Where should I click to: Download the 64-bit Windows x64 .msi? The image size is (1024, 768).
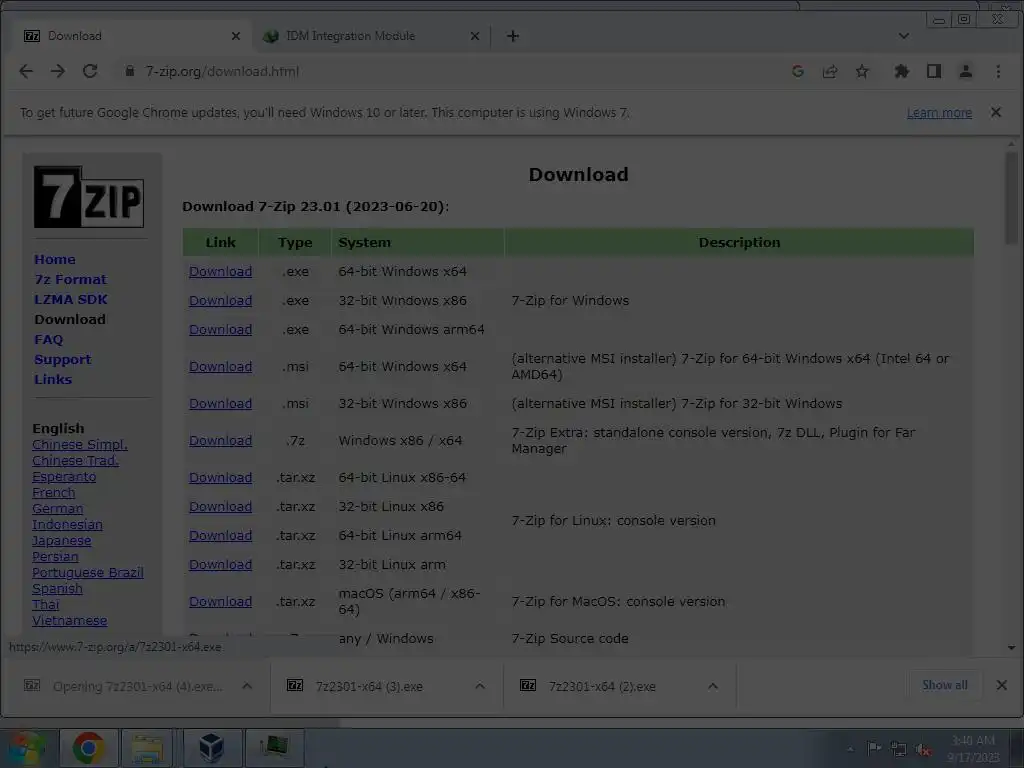click(x=221, y=367)
